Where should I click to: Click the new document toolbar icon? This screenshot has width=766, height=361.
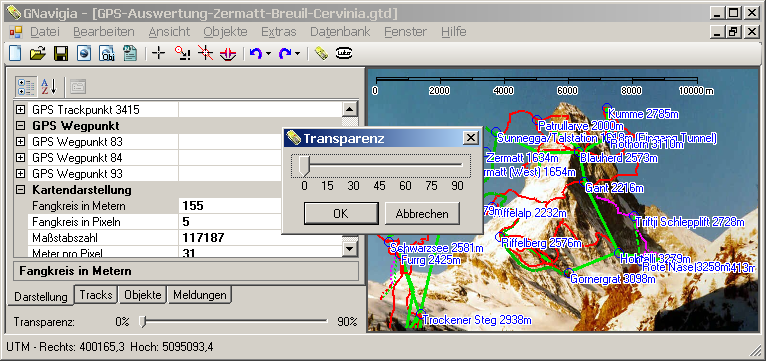(15, 53)
